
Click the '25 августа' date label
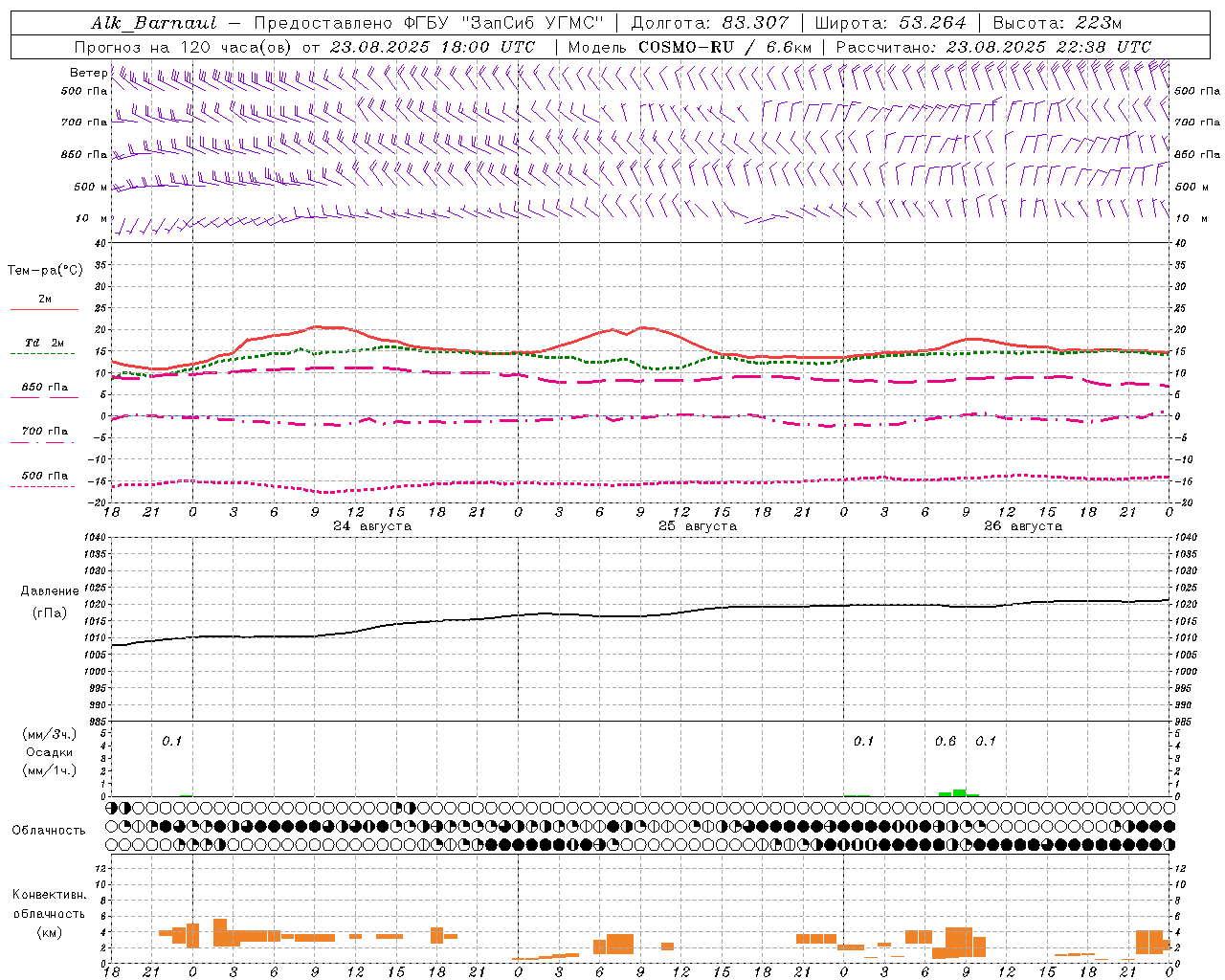[x=698, y=526]
